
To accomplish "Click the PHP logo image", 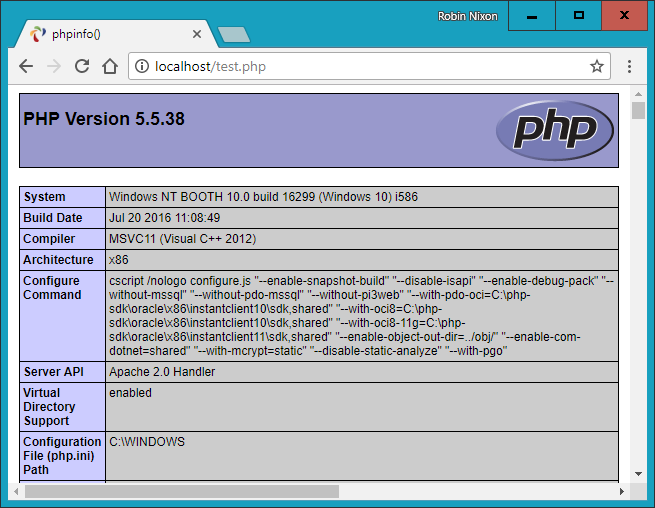I will (x=555, y=130).
